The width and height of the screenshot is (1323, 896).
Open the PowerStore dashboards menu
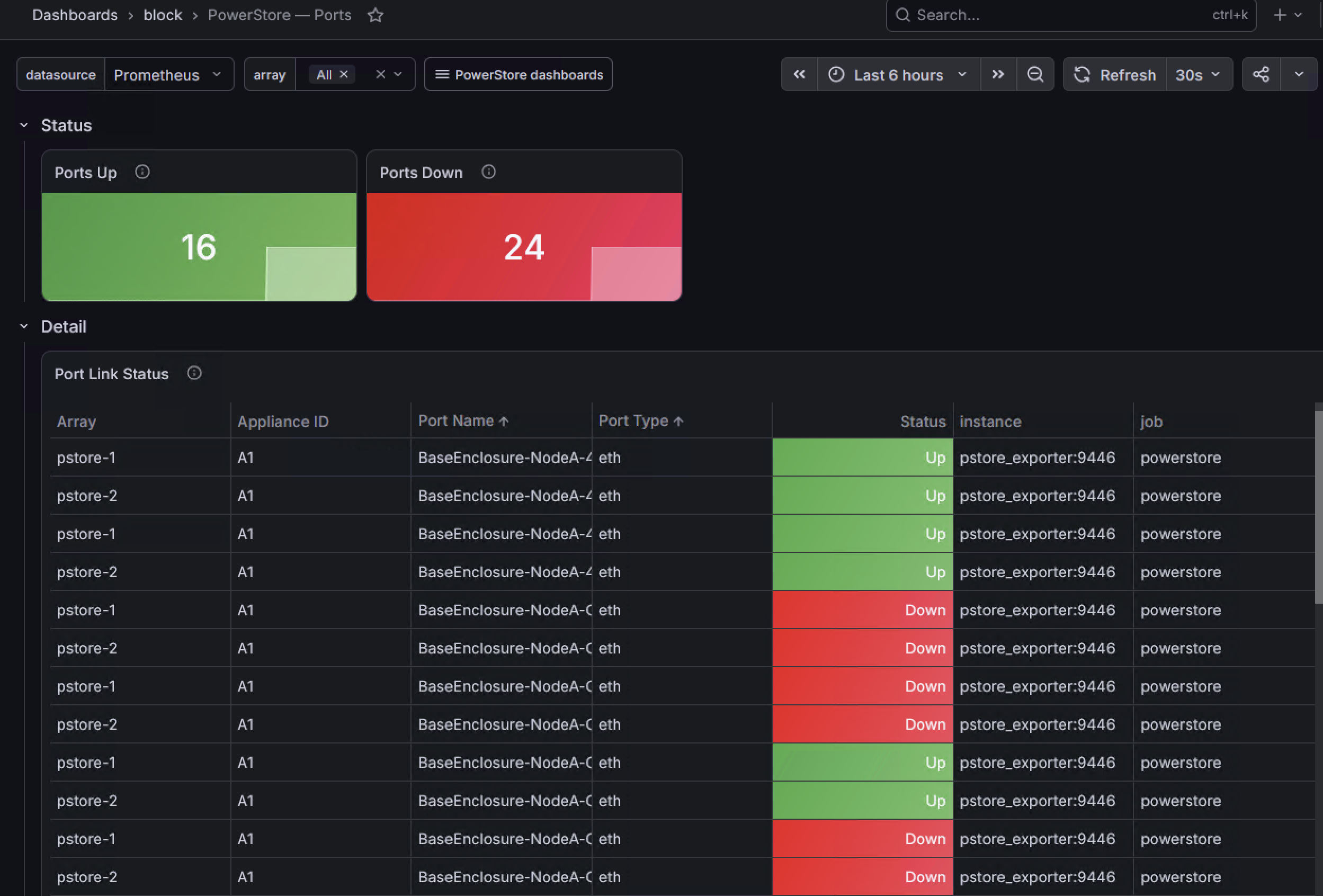pos(518,75)
